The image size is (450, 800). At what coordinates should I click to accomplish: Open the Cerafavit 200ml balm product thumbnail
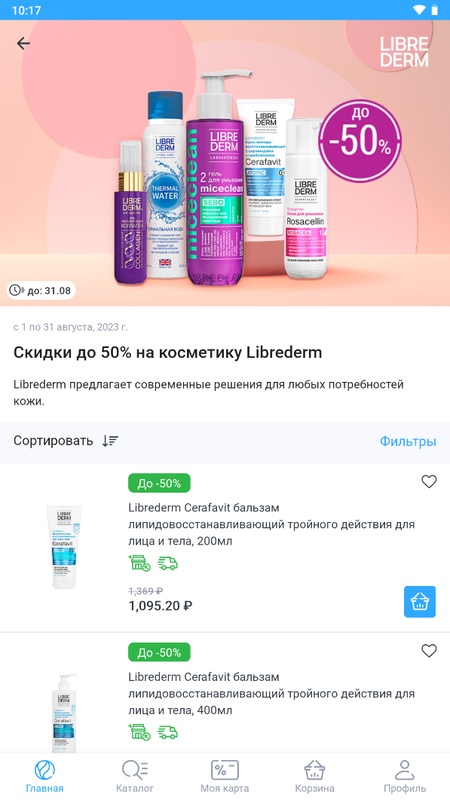(64, 547)
